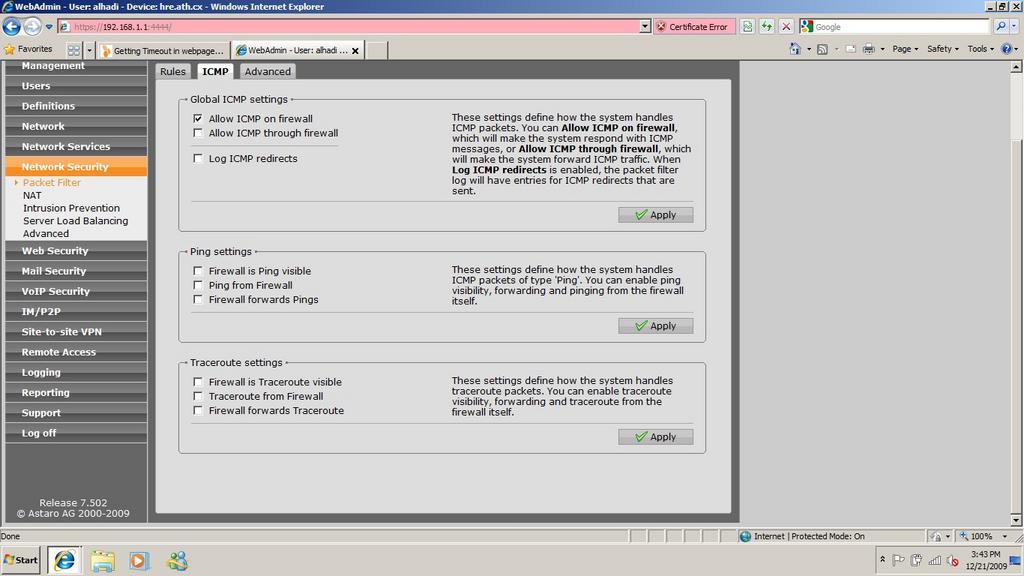Expand the Users sidebar menu
The image size is (1024, 576).
(x=76, y=86)
